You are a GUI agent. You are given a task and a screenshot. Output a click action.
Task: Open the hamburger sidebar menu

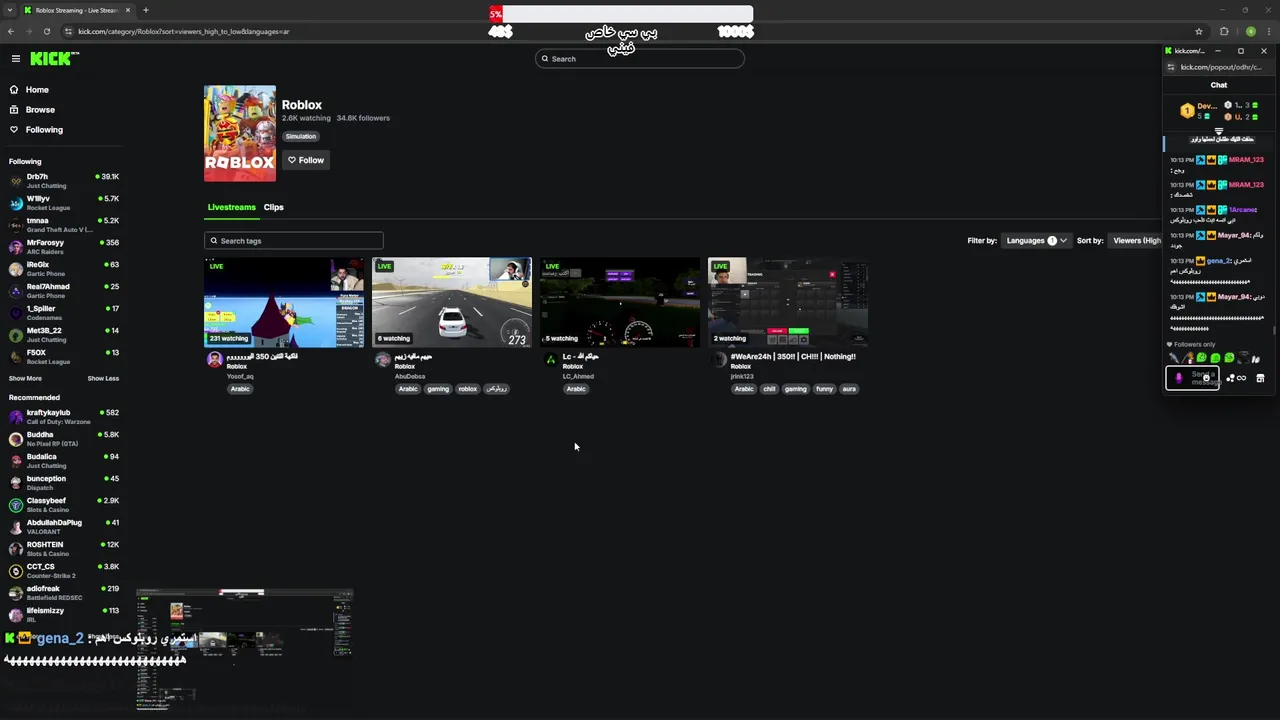(15, 59)
